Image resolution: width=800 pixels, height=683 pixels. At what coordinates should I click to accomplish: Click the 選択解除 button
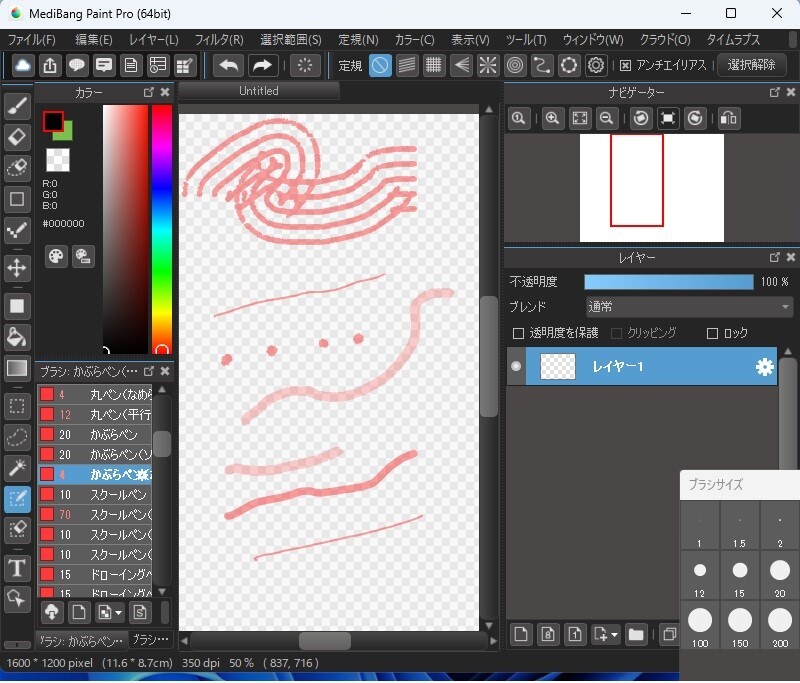pyautogui.click(x=751, y=65)
